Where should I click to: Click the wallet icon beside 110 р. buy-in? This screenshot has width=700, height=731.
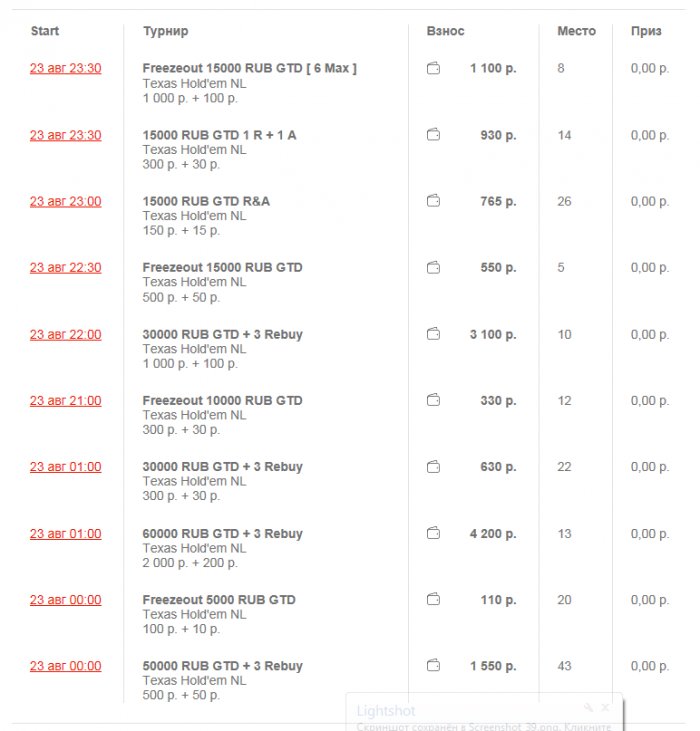tap(433, 600)
